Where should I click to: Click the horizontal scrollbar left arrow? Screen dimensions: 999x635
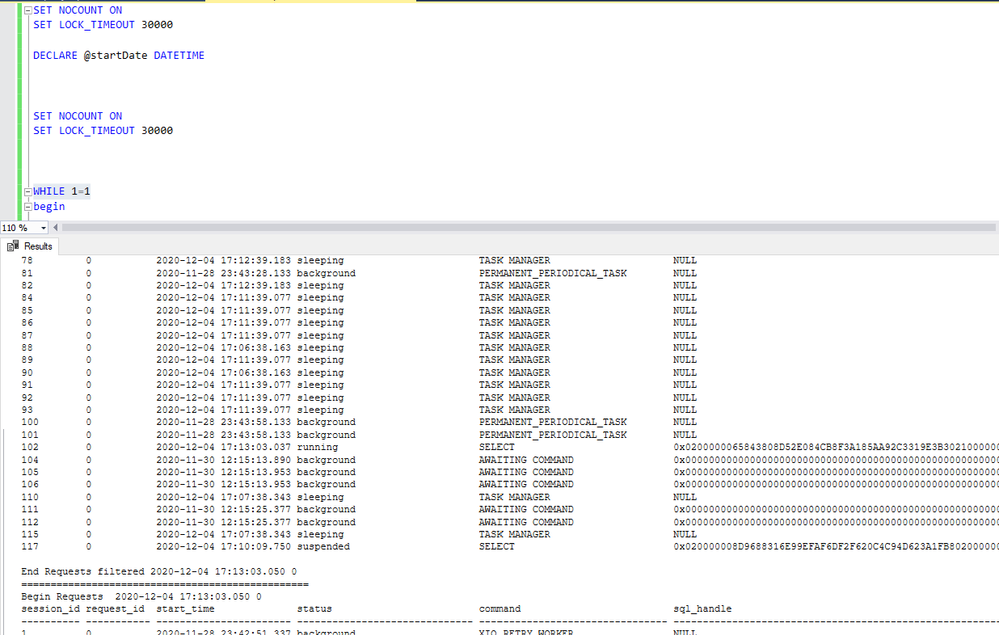click(x=55, y=227)
